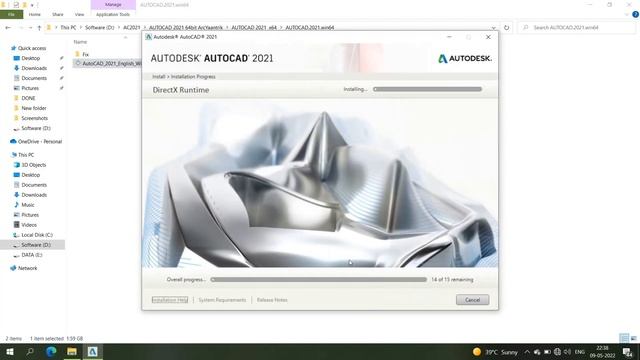This screenshot has width=640, height=360.
Task: Select the AutoCAD_2021_English file
Action: 108,63
